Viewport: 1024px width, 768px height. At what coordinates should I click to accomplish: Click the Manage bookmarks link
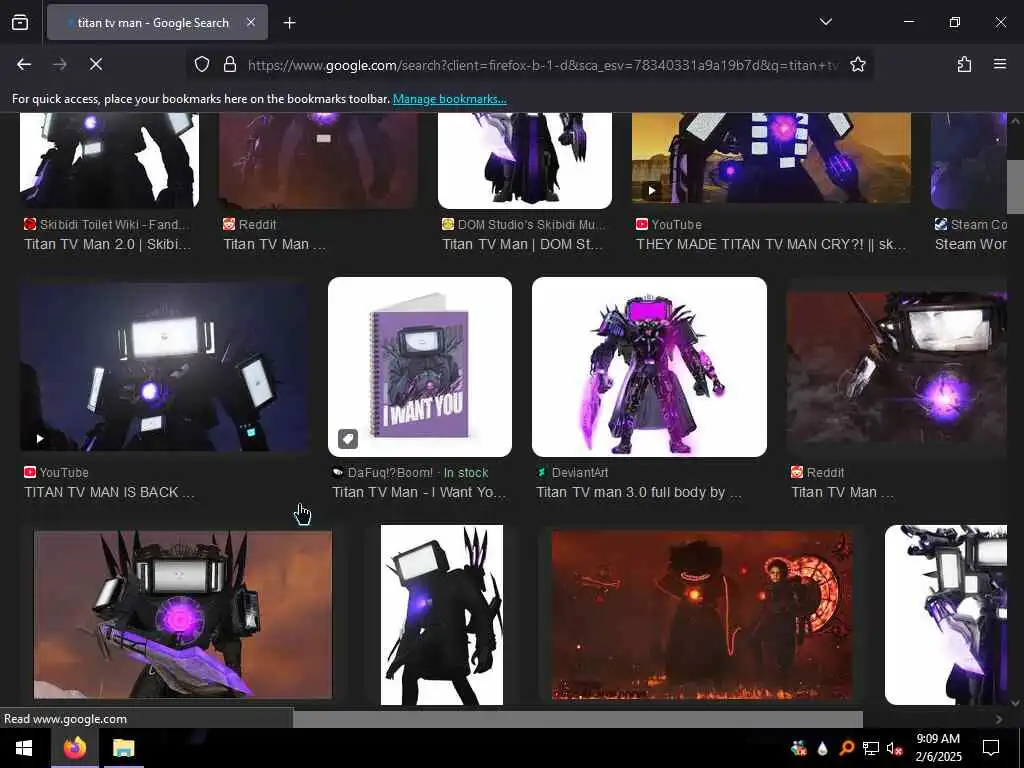pyautogui.click(x=449, y=99)
